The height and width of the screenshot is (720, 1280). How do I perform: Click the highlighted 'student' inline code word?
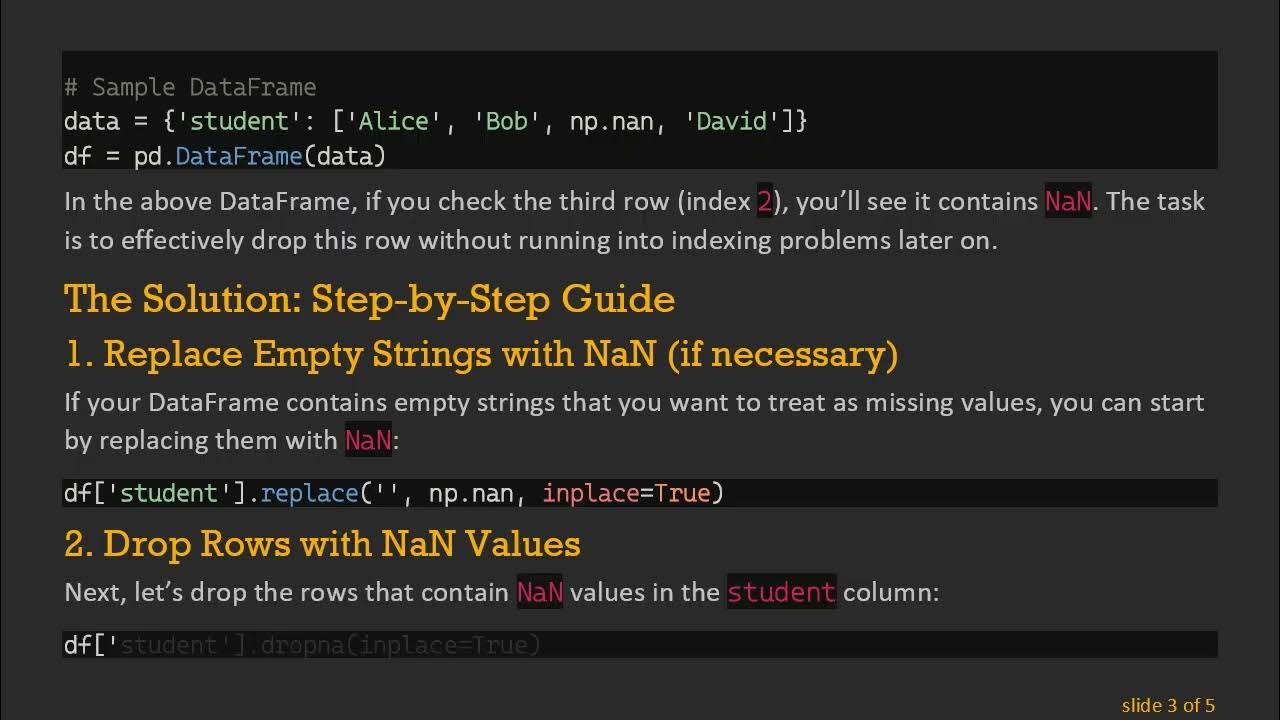coord(781,593)
